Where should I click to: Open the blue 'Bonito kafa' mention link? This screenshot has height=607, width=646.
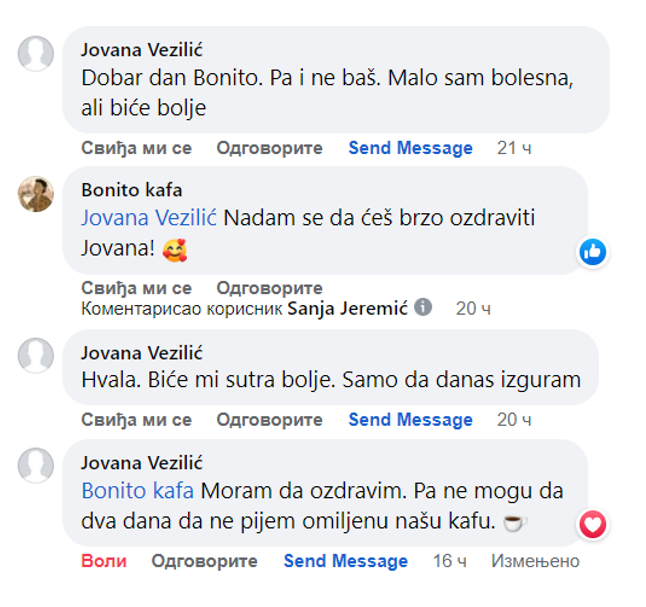138,491
